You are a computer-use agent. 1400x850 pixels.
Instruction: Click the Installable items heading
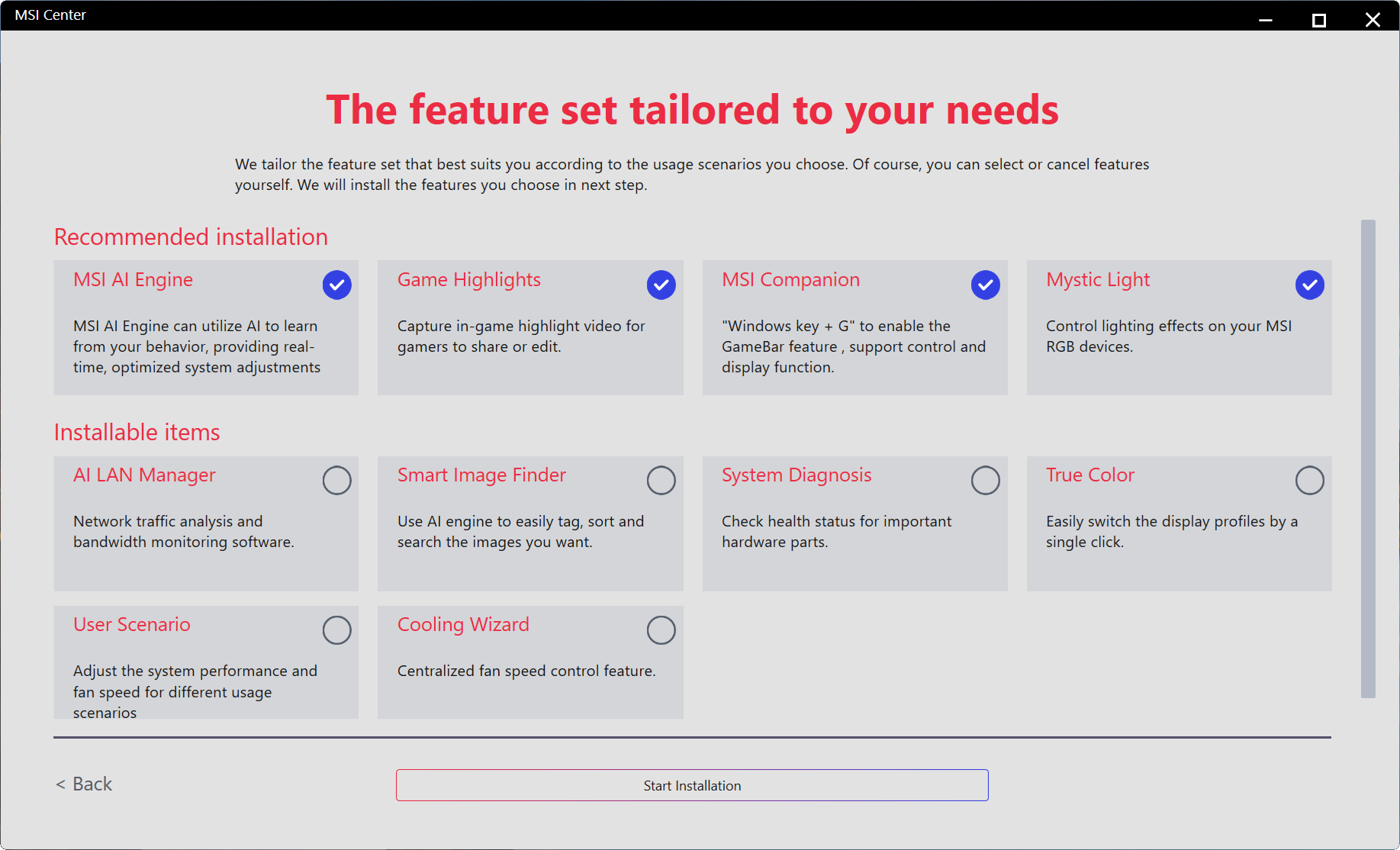point(137,432)
